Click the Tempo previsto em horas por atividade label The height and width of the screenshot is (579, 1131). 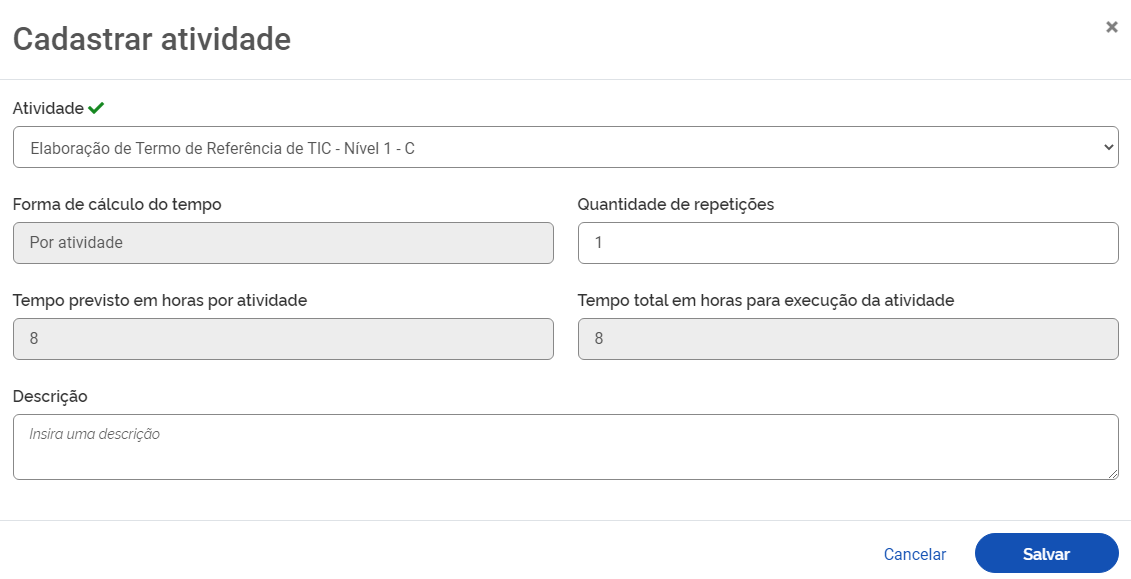[x=160, y=300]
